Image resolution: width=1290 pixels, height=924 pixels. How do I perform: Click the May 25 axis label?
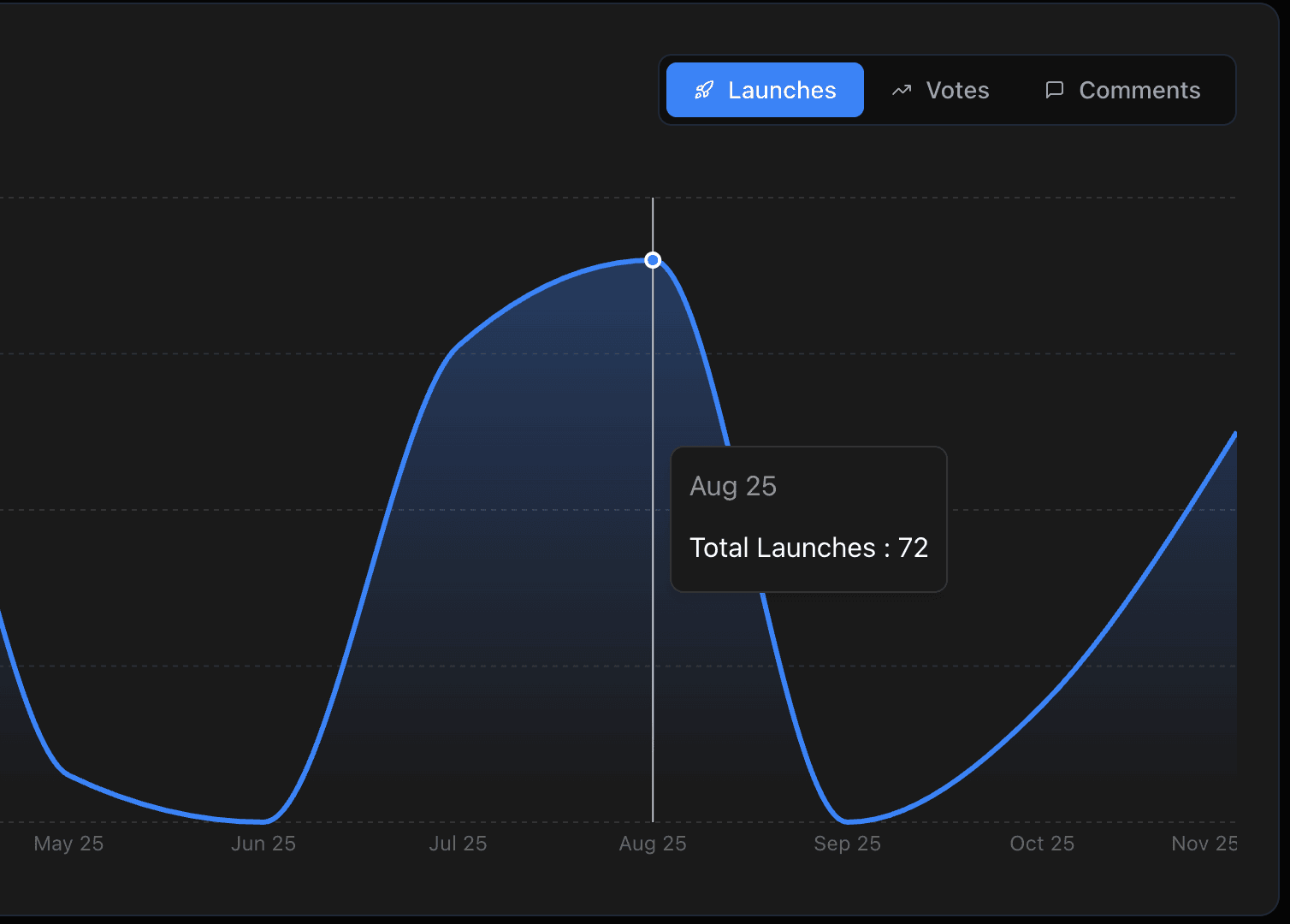[x=68, y=843]
